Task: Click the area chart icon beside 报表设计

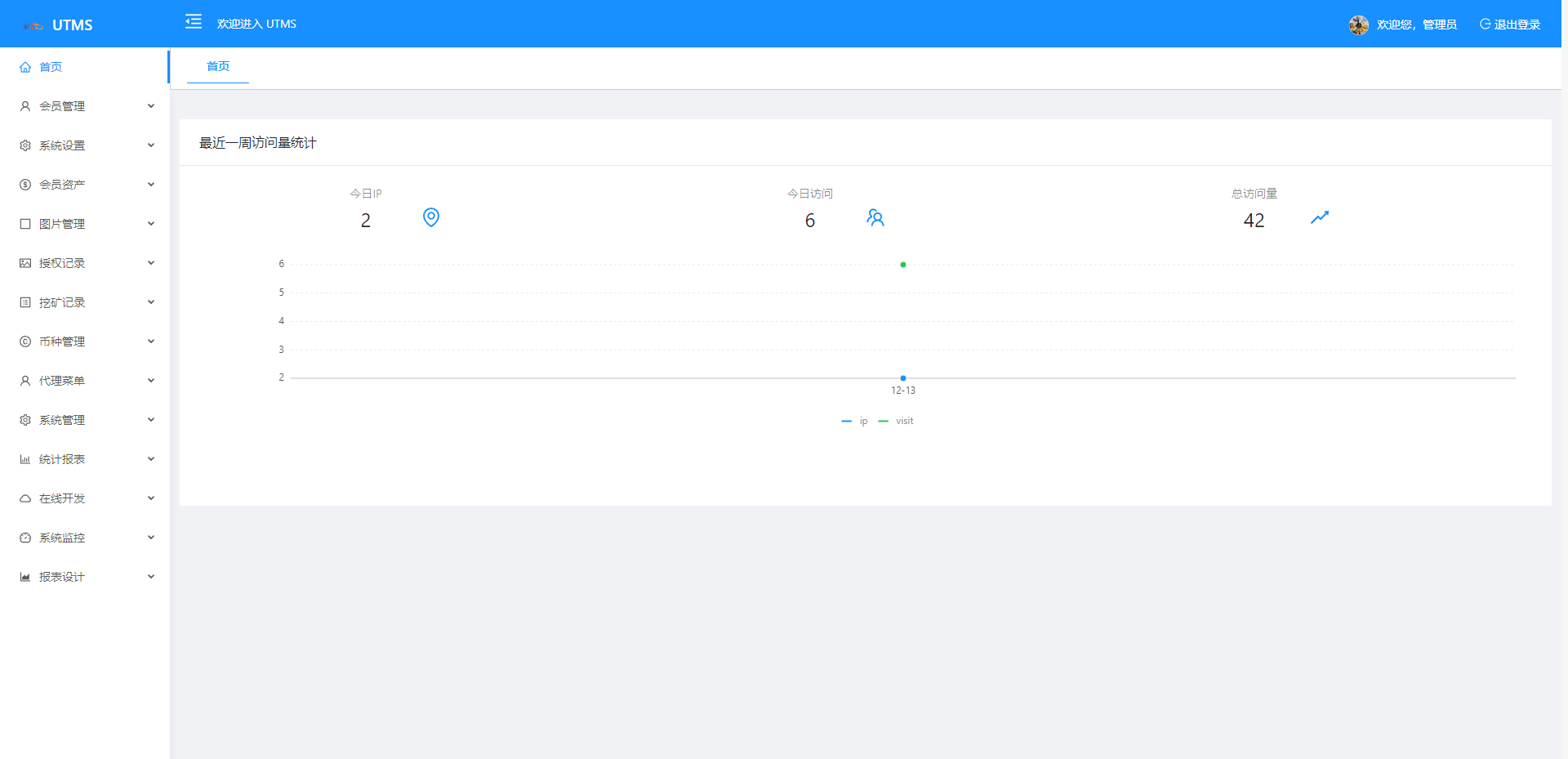Action: tap(25, 577)
